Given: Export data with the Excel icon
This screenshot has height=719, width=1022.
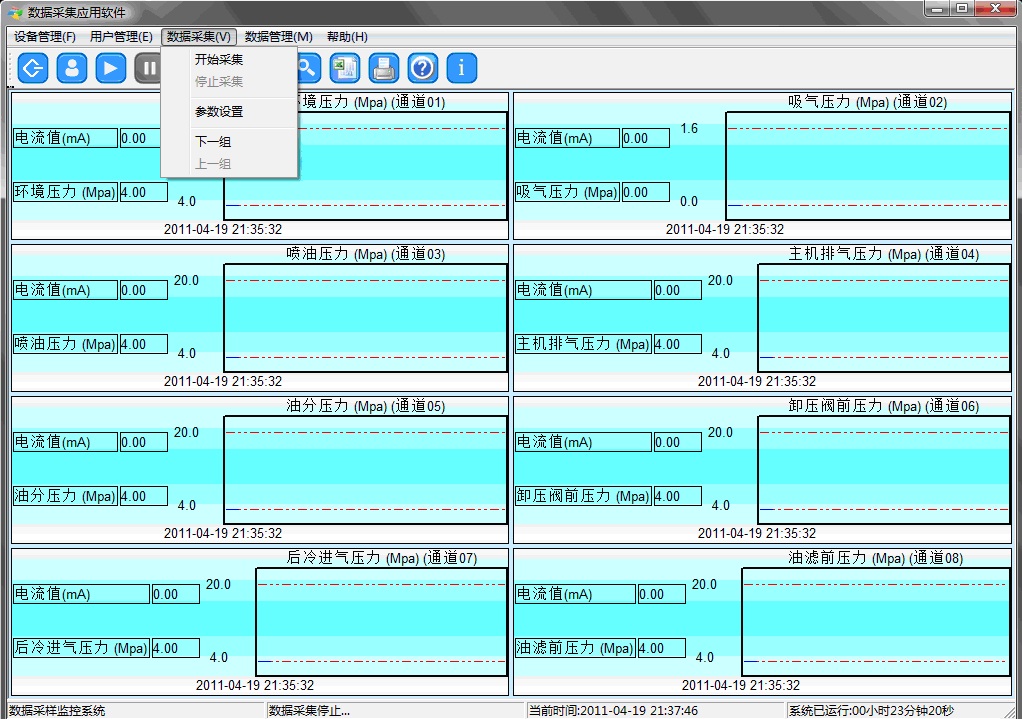Looking at the screenshot, I should click(x=344, y=68).
